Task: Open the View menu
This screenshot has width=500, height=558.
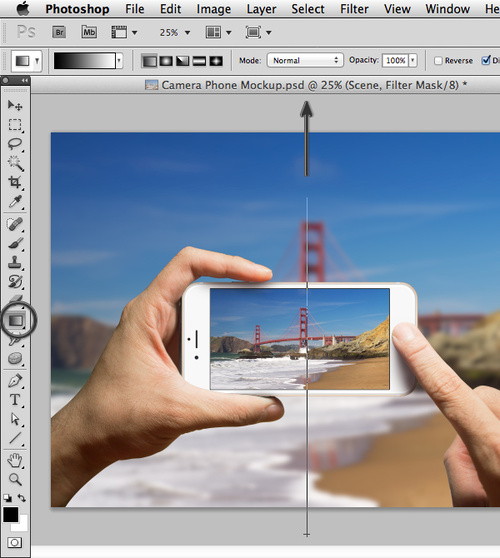Action: click(397, 9)
